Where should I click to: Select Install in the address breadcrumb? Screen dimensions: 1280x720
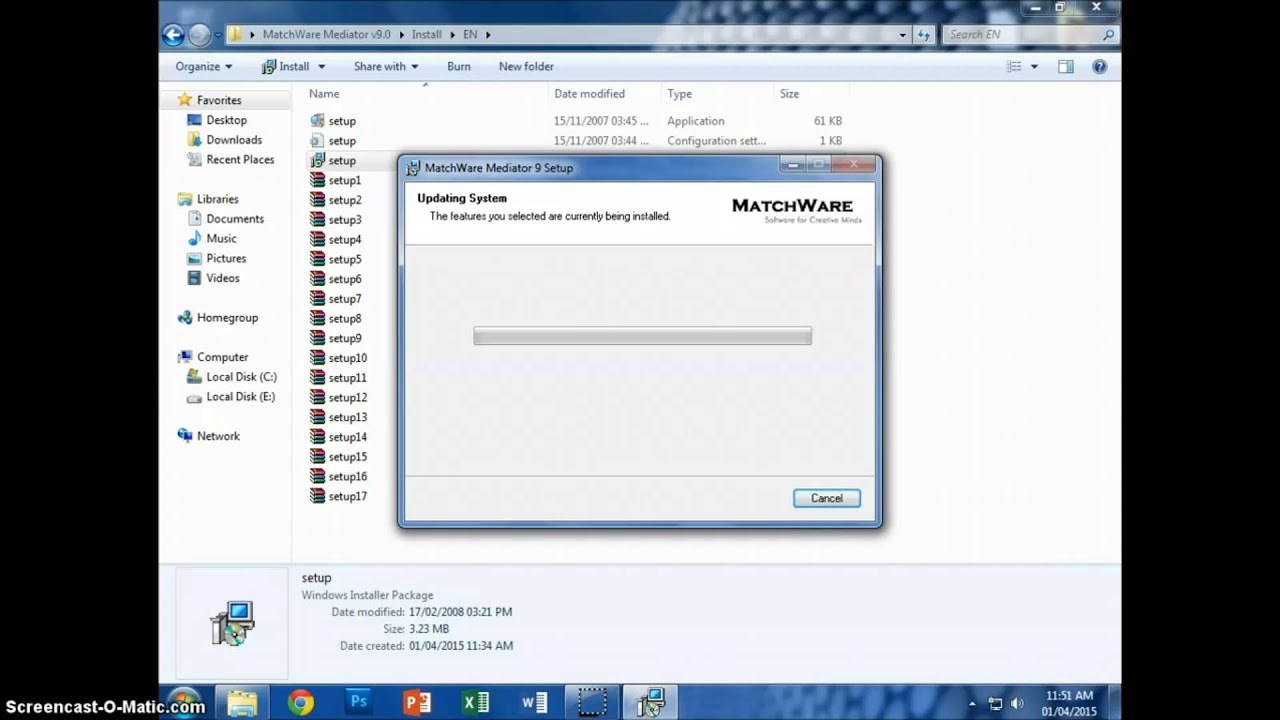point(426,34)
